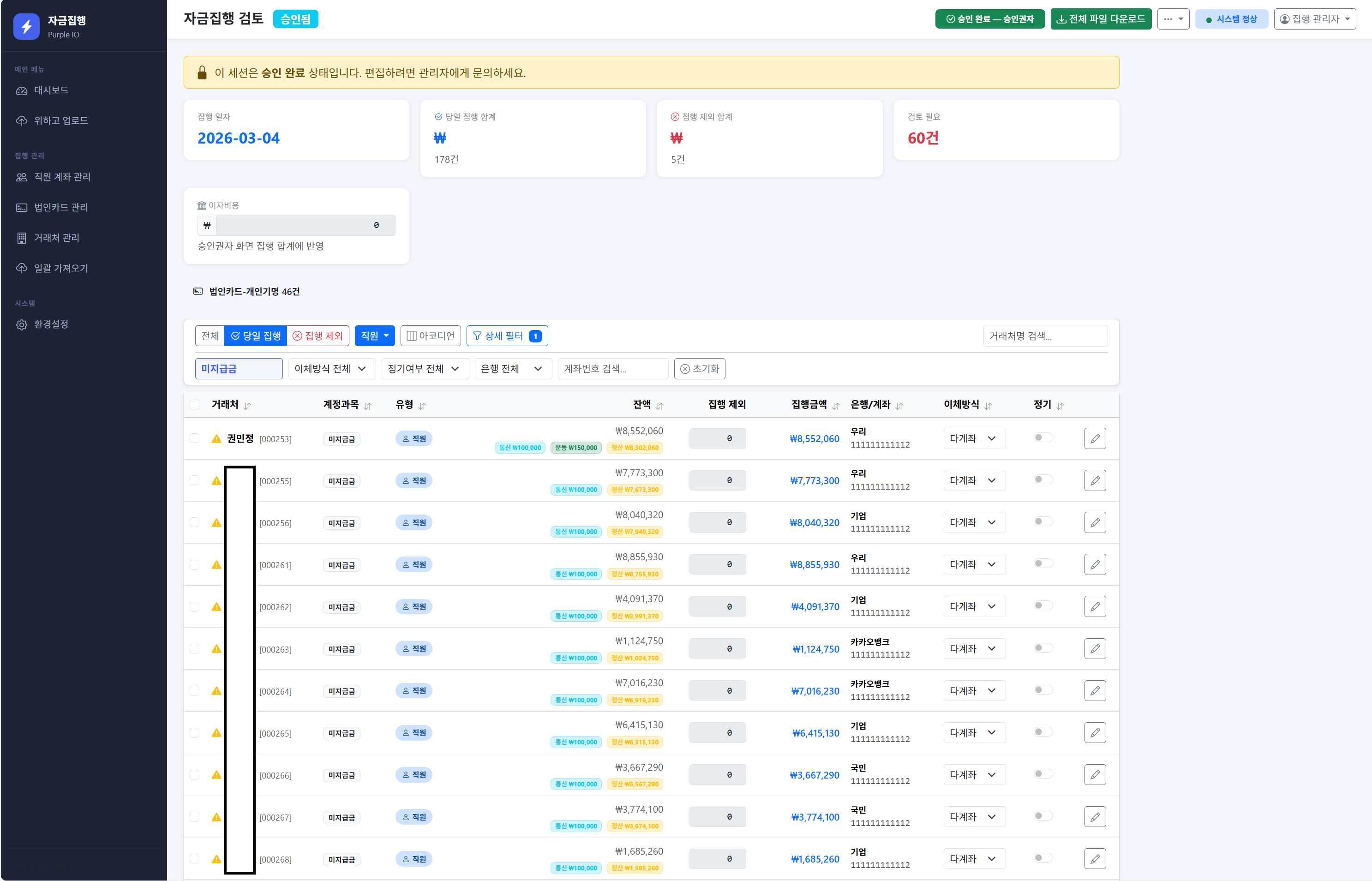The image size is (1372, 881).
Task: Click the 거래처명 검색 search field
Action: coord(1044,336)
